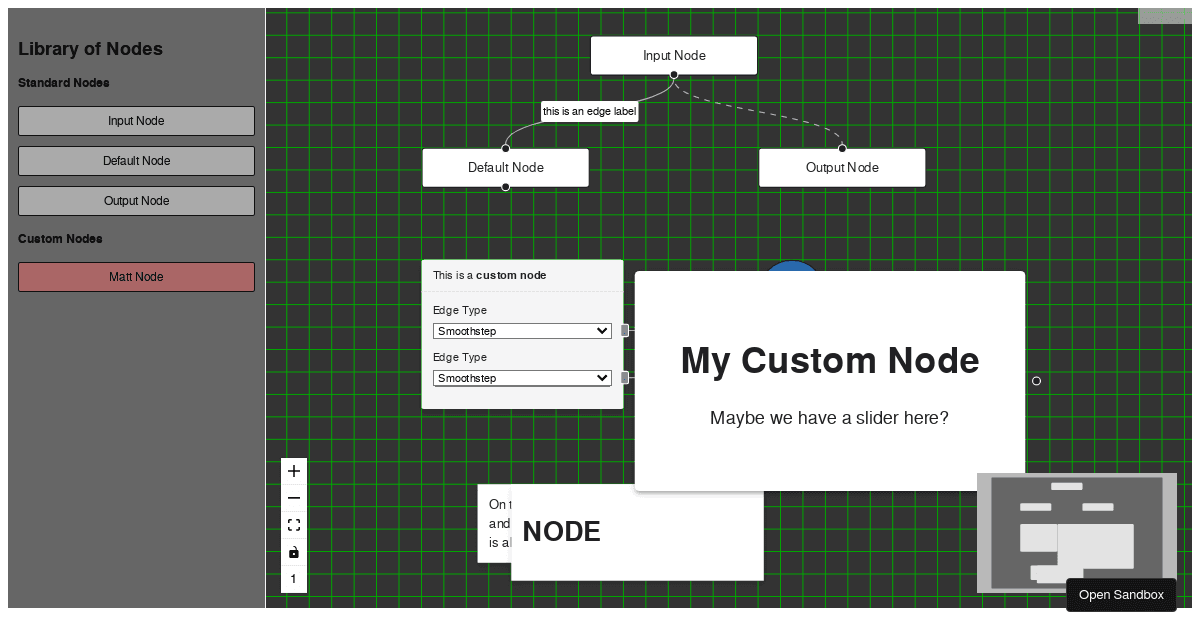
Task: Toggle the interactivity lock icon
Action: (x=293, y=551)
